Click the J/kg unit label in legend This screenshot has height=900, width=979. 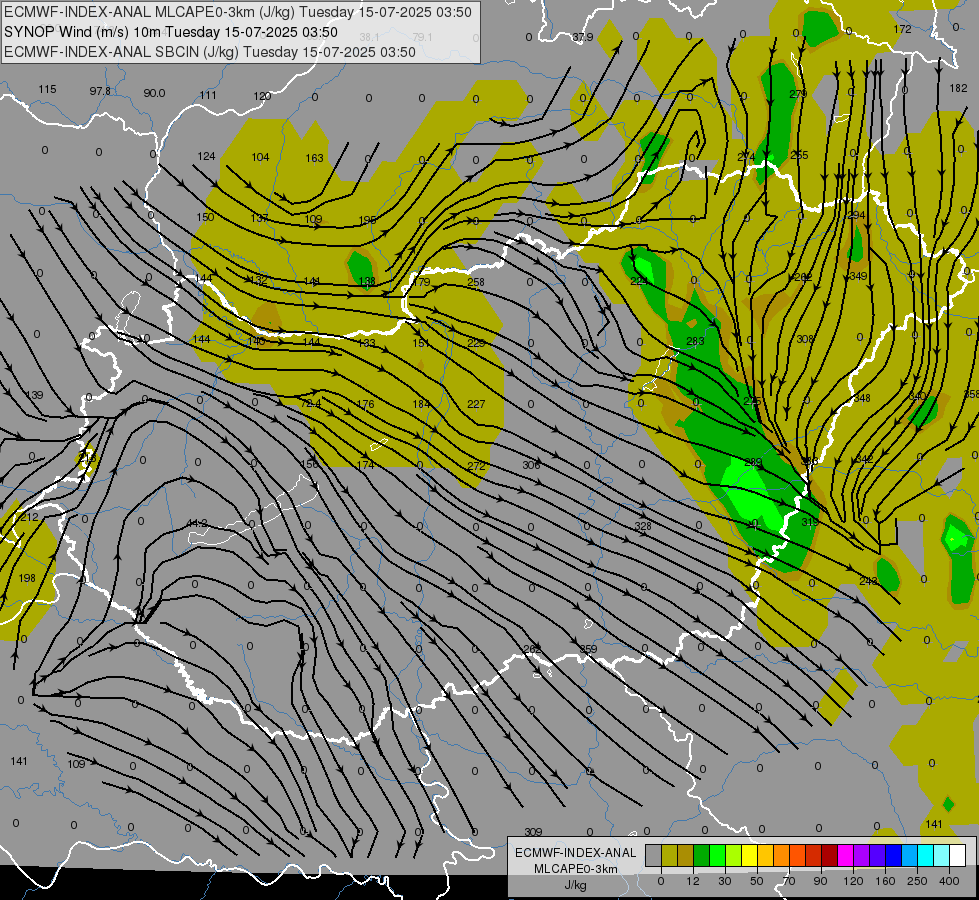[x=575, y=885]
